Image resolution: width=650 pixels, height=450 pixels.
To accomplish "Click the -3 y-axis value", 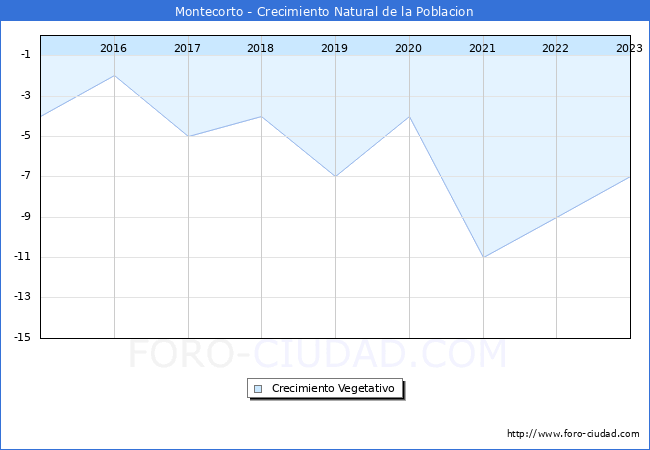I will pos(26,95).
